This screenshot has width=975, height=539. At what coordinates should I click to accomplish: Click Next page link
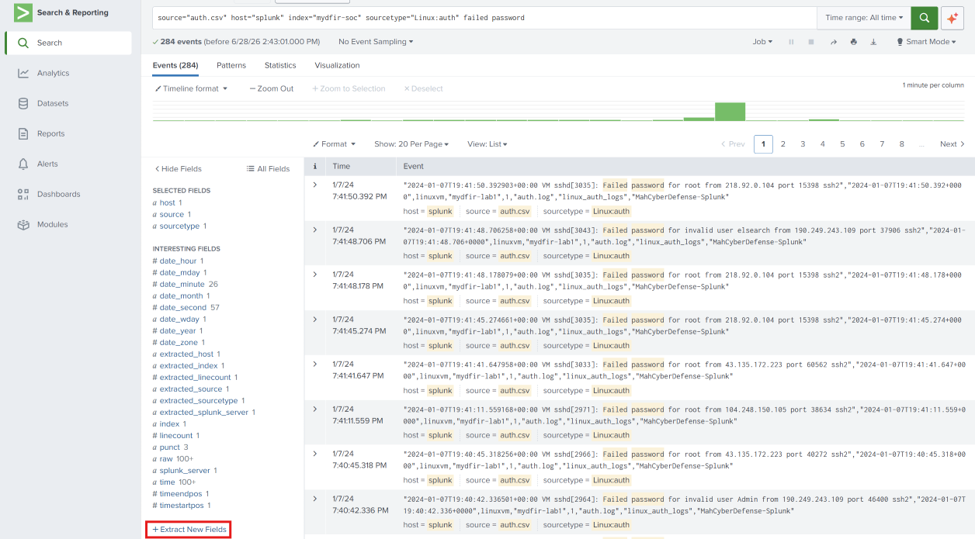pos(952,144)
